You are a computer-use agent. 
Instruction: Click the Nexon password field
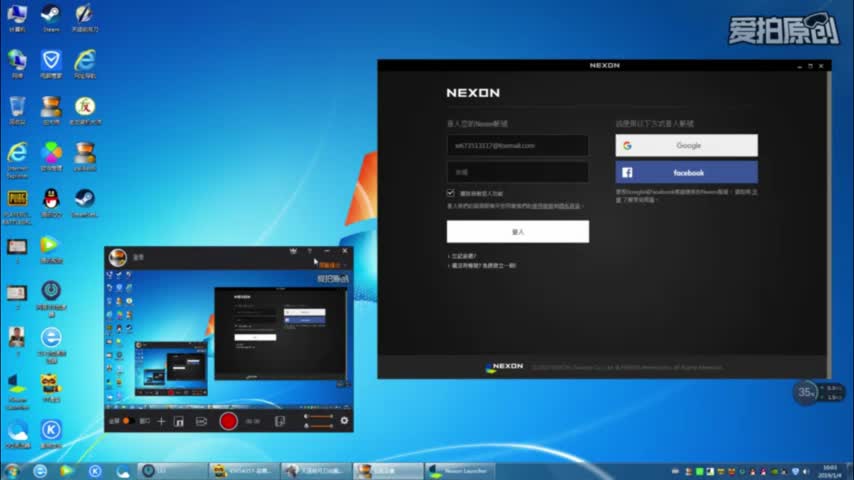(x=517, y=172)
